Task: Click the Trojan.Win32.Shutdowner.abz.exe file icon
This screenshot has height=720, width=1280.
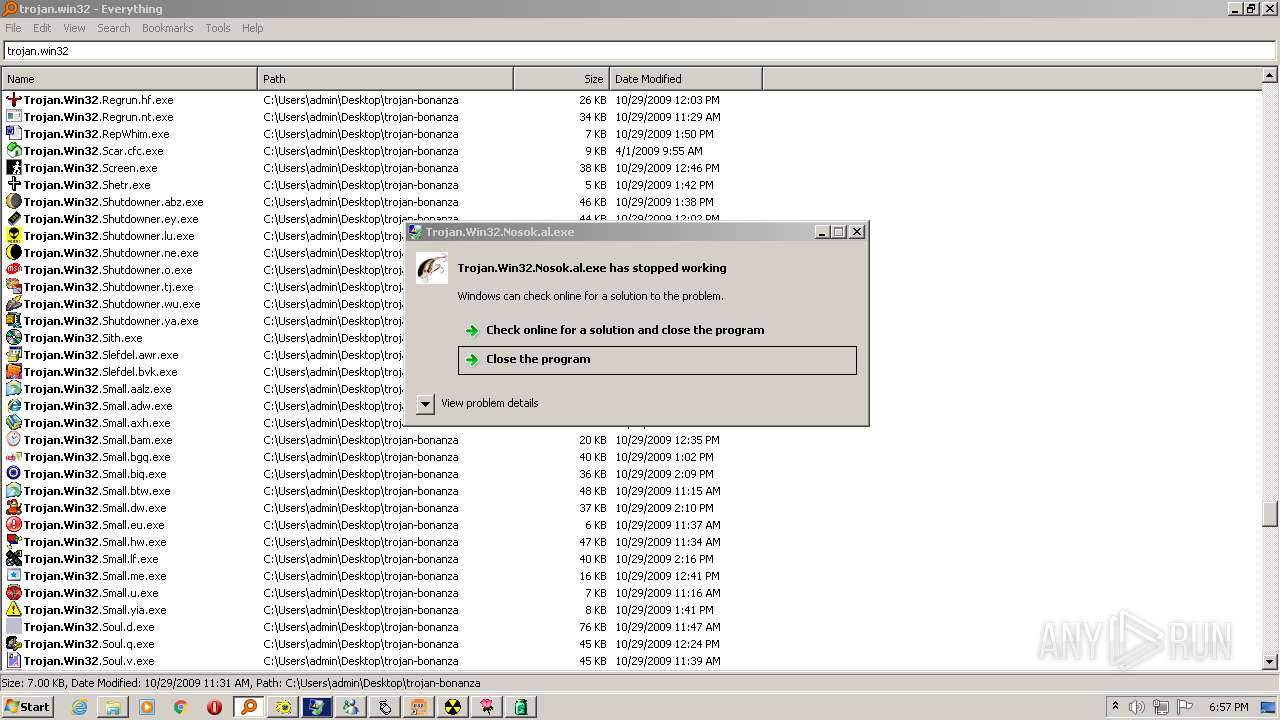Action: coord(14,202)
